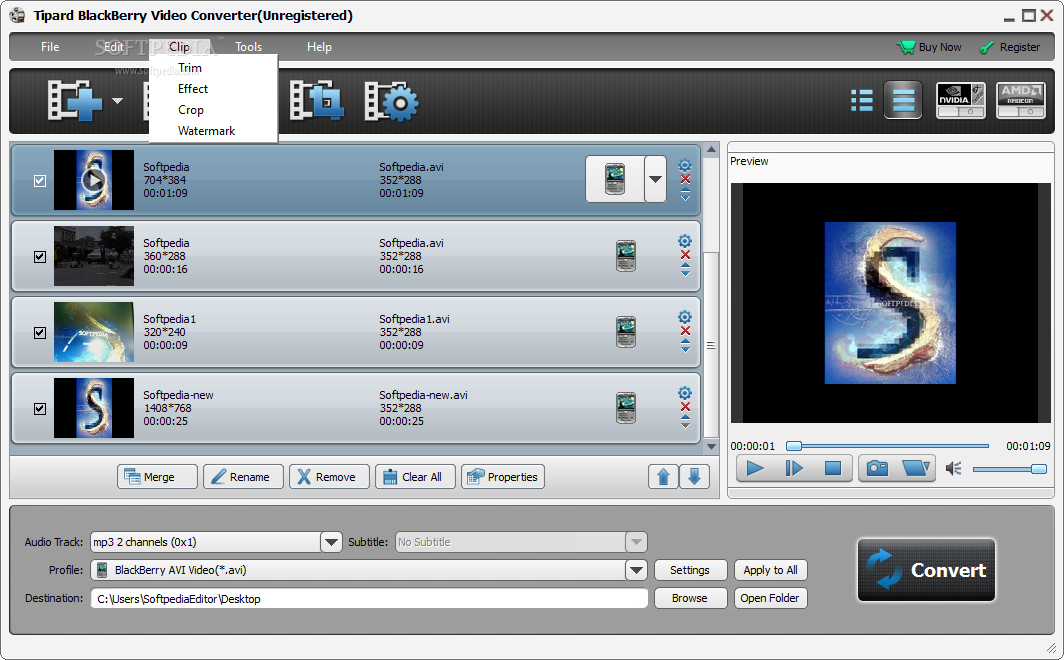Play the preview video
1064x660 pixels.
pos(755,468)
